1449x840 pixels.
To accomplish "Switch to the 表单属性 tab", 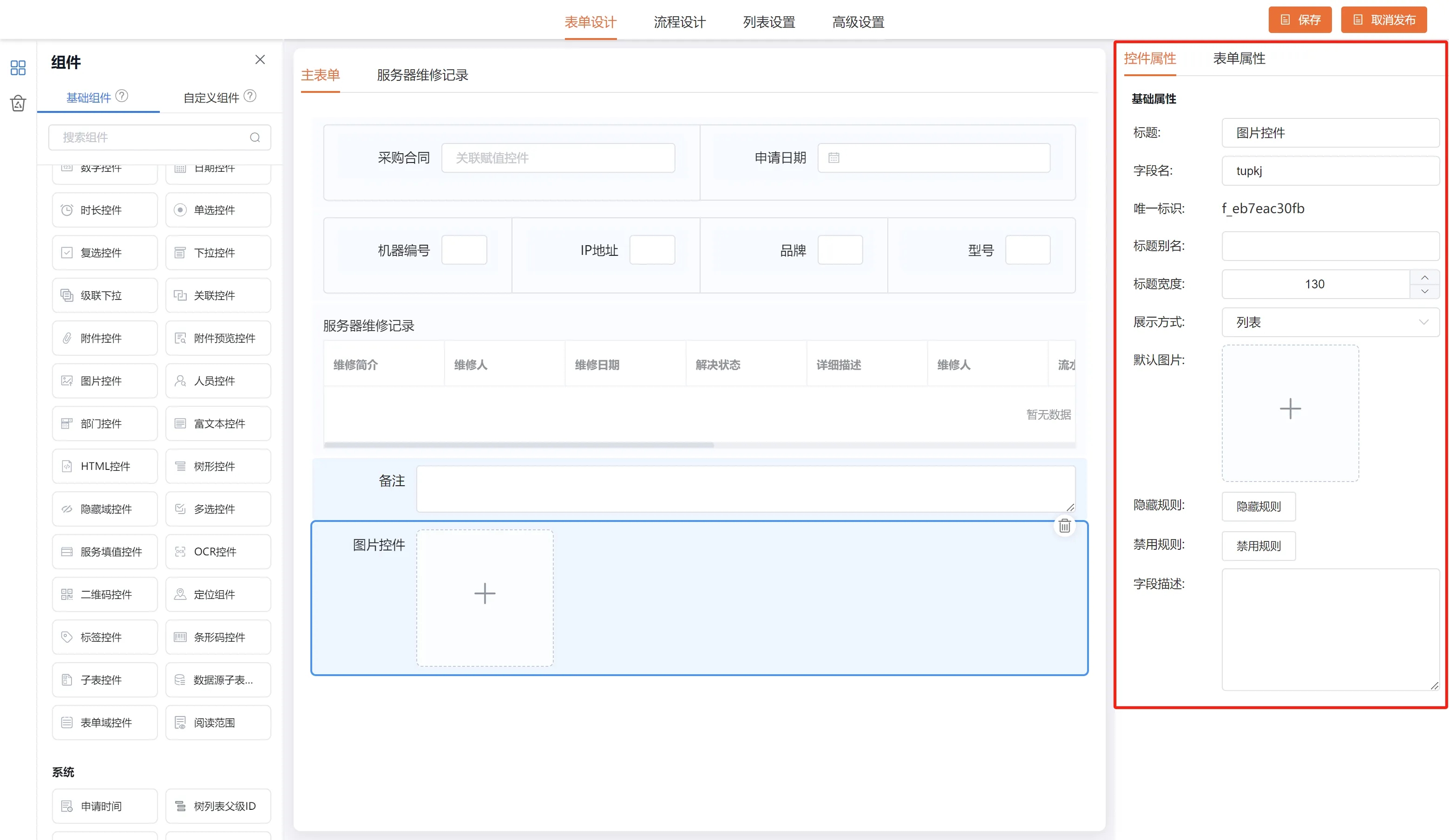I will [1239, 59].
